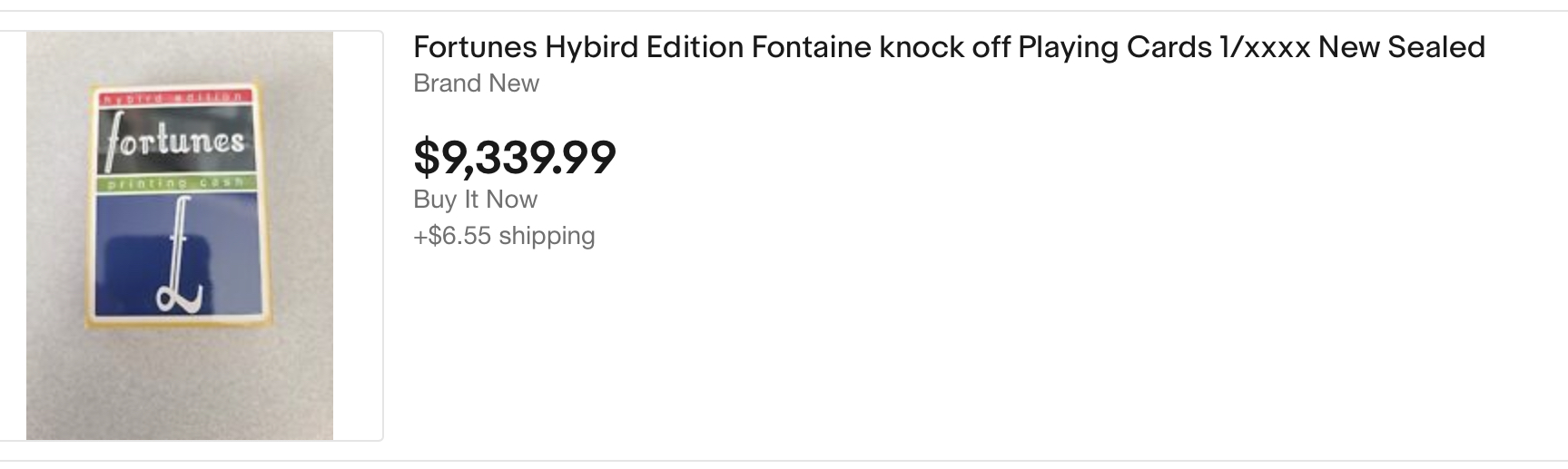The height and width of the screenshot is (469, 1568).
Task: Open the Fortunes Hybird Edition listing title
Action: click(948, 47)
